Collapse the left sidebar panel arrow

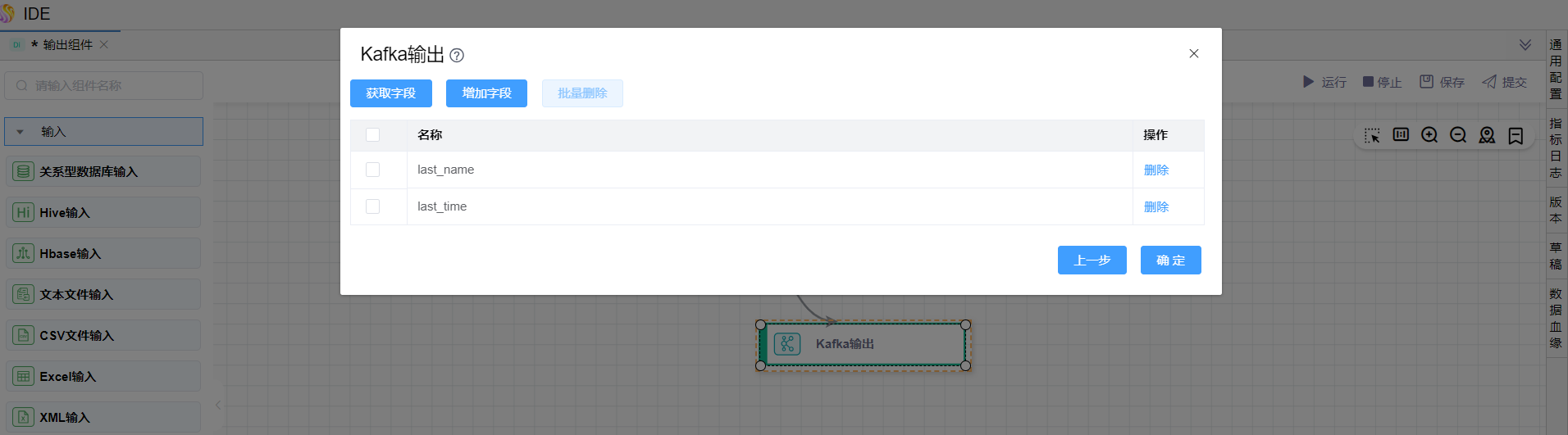coord(218,405)
